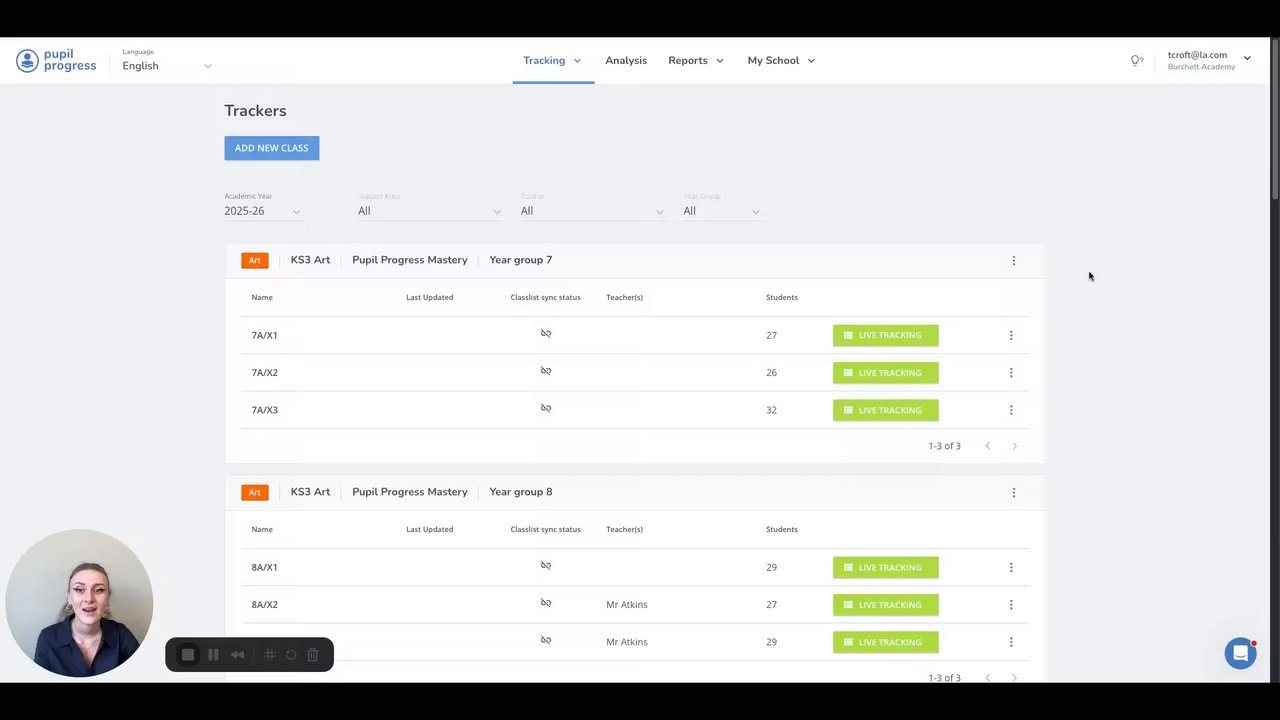Open Live Tracking for 8A/X2

coord(886,604)
